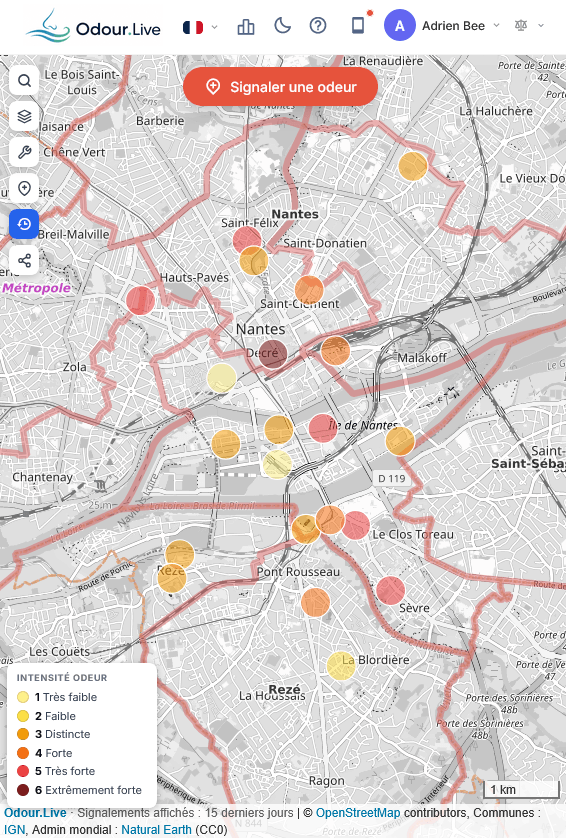The image size is (566, 838).
Task: Select the '4 Forte' legend swatch
Action: tap(23, 753)
